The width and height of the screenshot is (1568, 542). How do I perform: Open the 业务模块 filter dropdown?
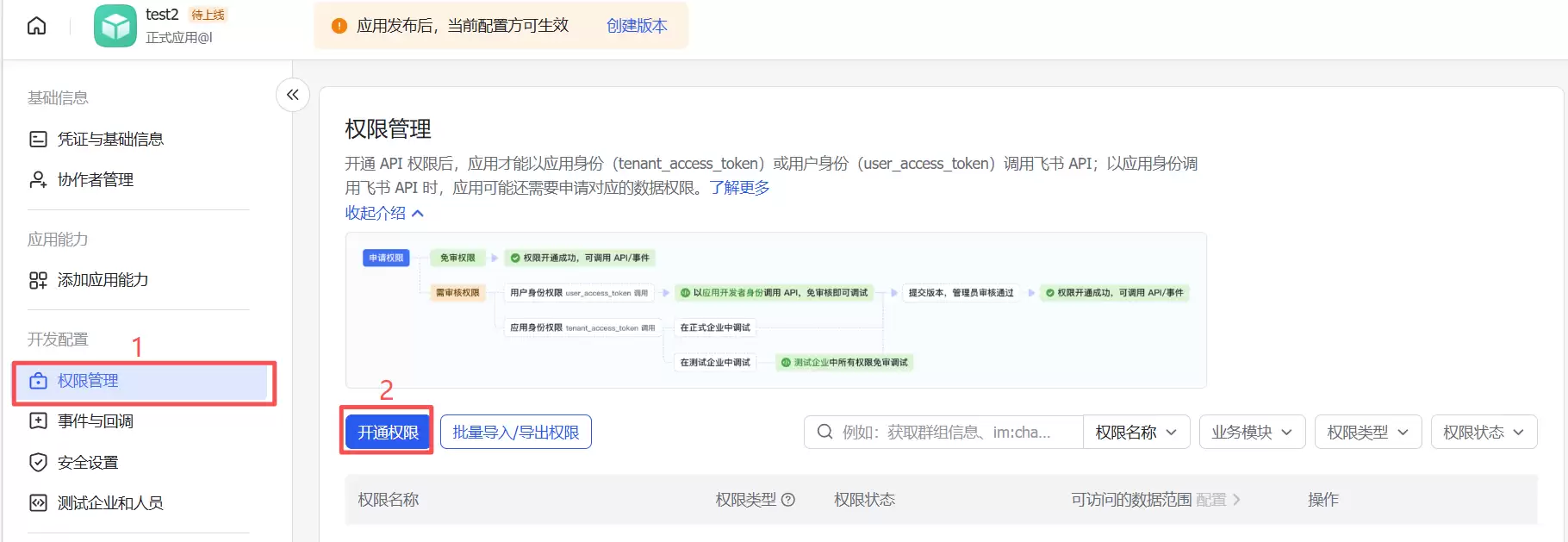coord(1252,432)
